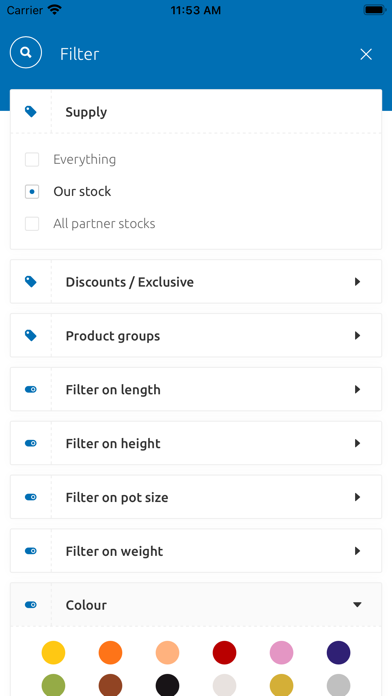Pick the red colour swatch
The width and height of the screenshot is (392, 696).
coord(224,652)
